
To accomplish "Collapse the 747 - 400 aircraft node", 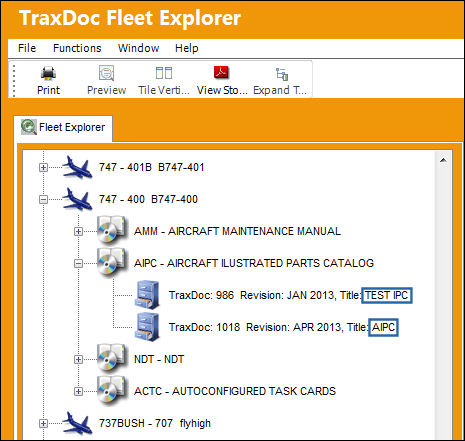I will [x=43, y=199].
